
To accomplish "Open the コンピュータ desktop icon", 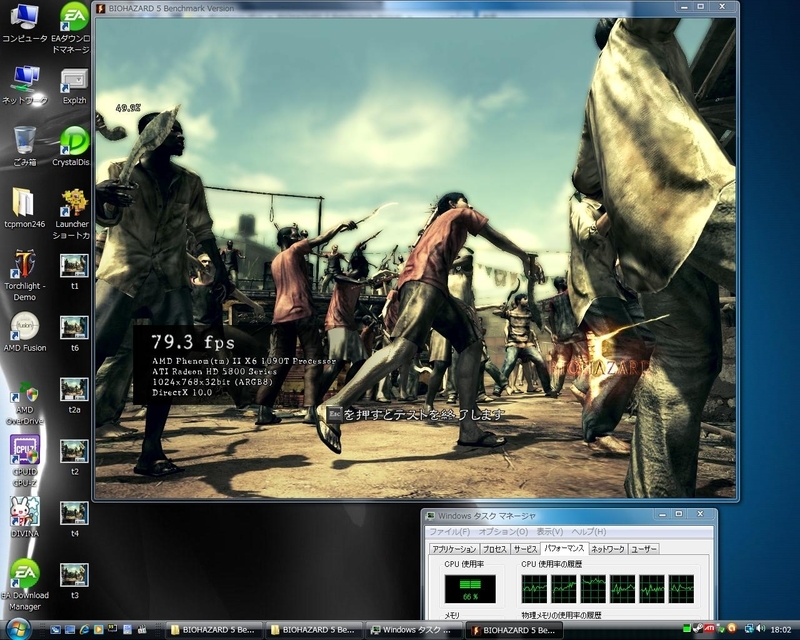I will coord(24,23).
